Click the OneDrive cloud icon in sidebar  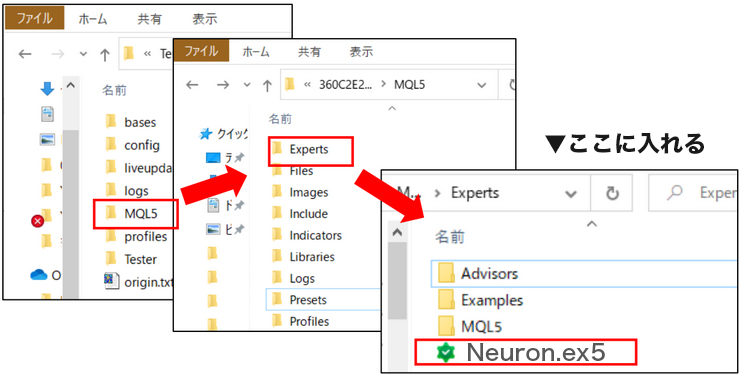coord(39,275)
